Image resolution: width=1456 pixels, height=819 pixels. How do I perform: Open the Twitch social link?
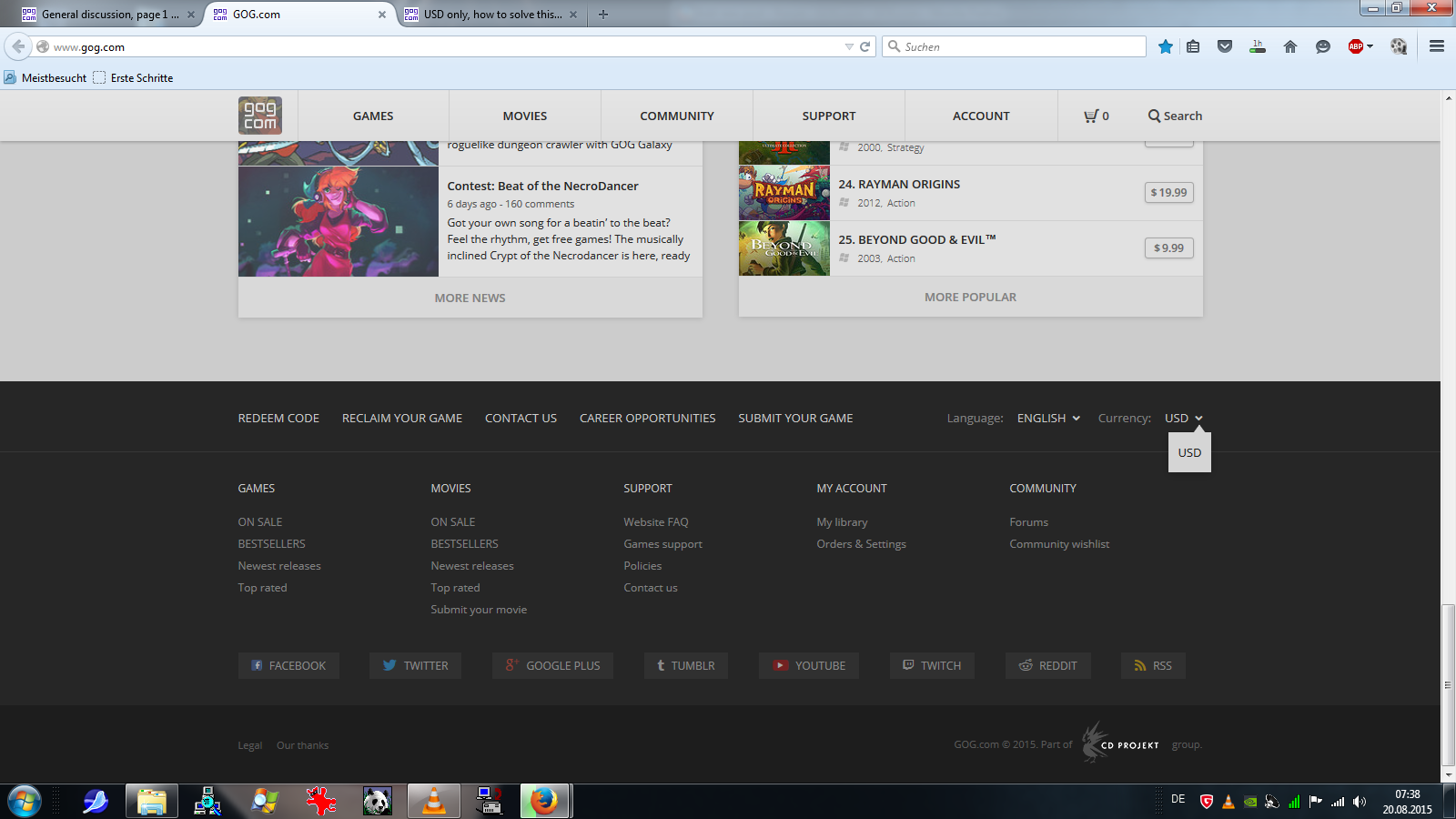click(932, 665)
